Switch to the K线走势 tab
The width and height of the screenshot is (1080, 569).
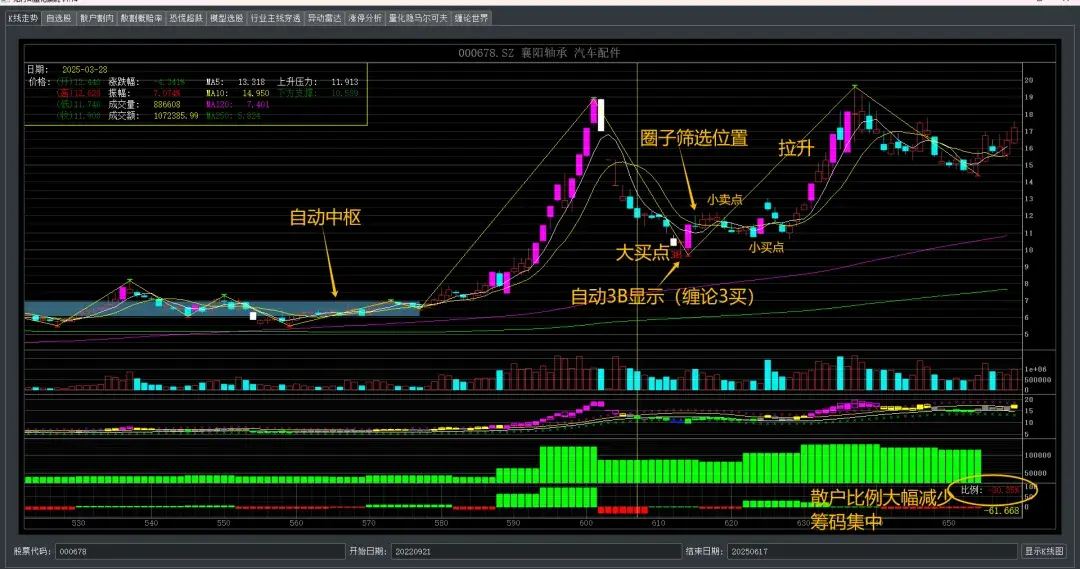[x=23, y=18]
